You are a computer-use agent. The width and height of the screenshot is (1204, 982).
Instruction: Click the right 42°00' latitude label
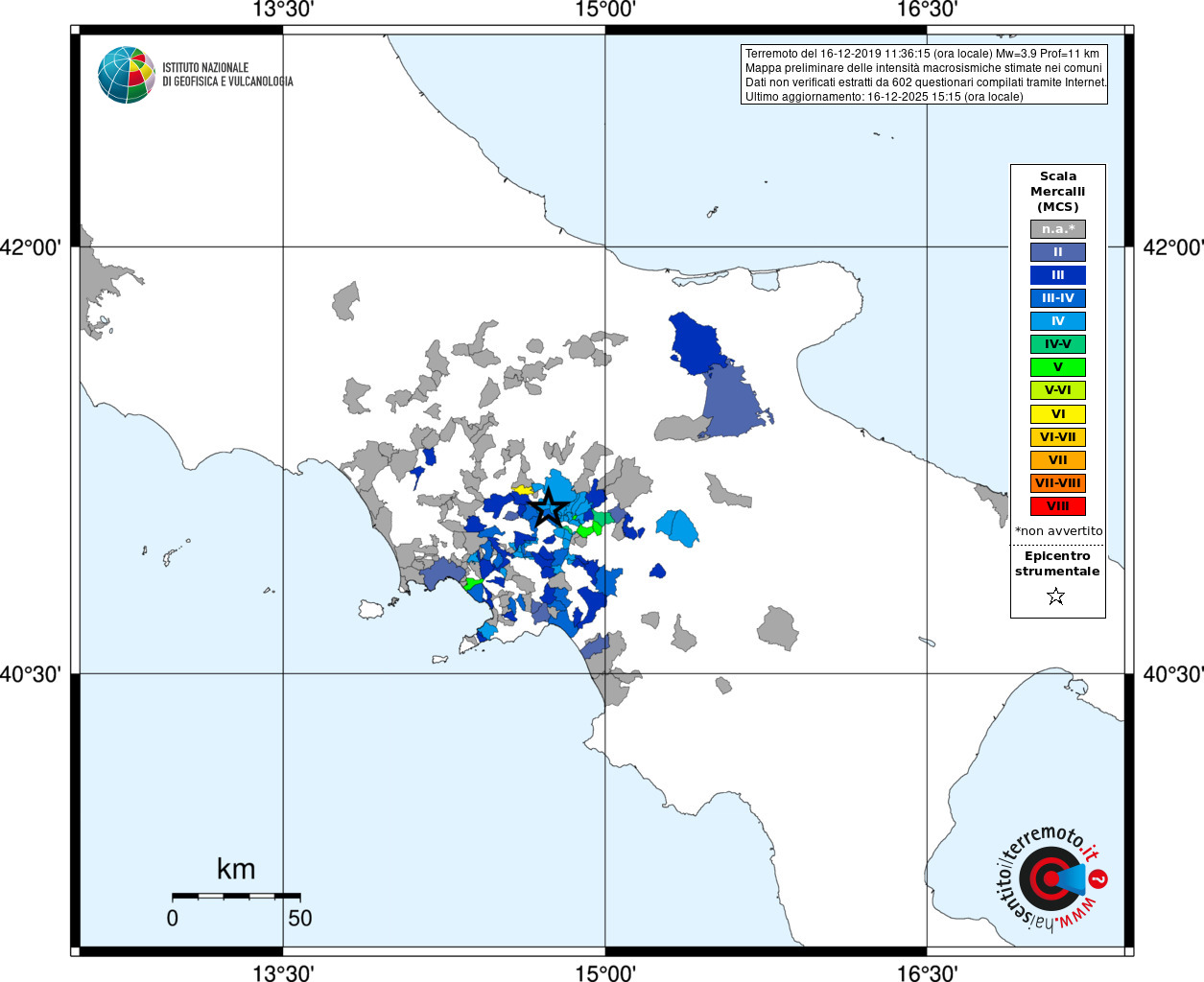(x=1173, y=247)
